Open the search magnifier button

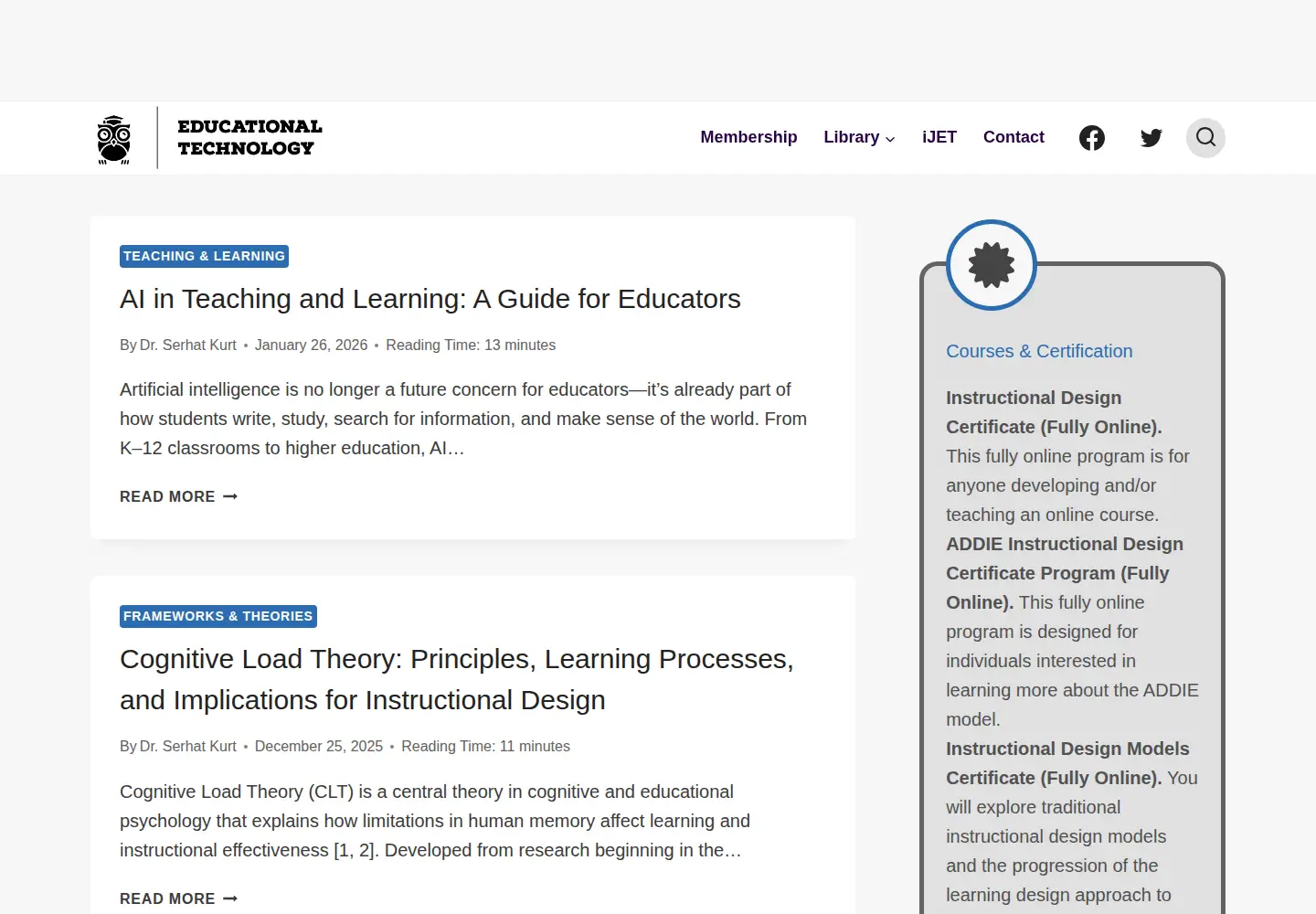point(1206,138)
